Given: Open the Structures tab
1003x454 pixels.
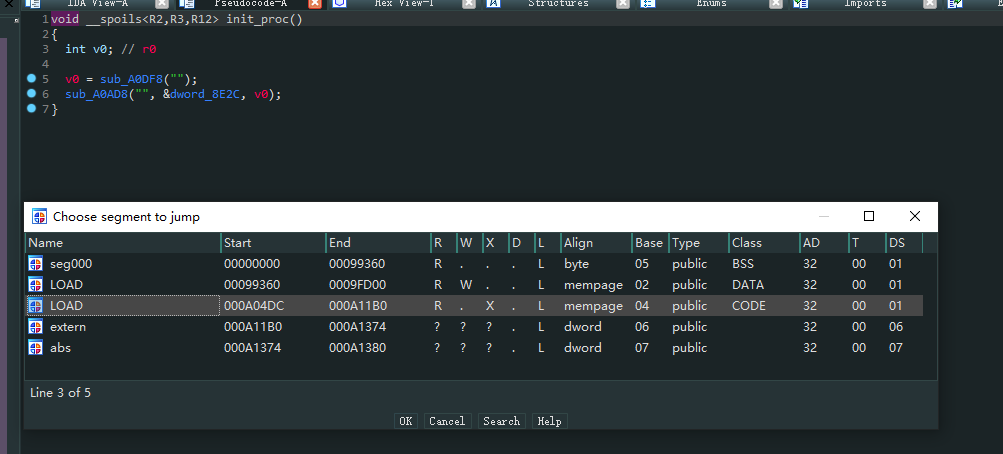Looking at the screenshot, I should [x=558, y=3].
